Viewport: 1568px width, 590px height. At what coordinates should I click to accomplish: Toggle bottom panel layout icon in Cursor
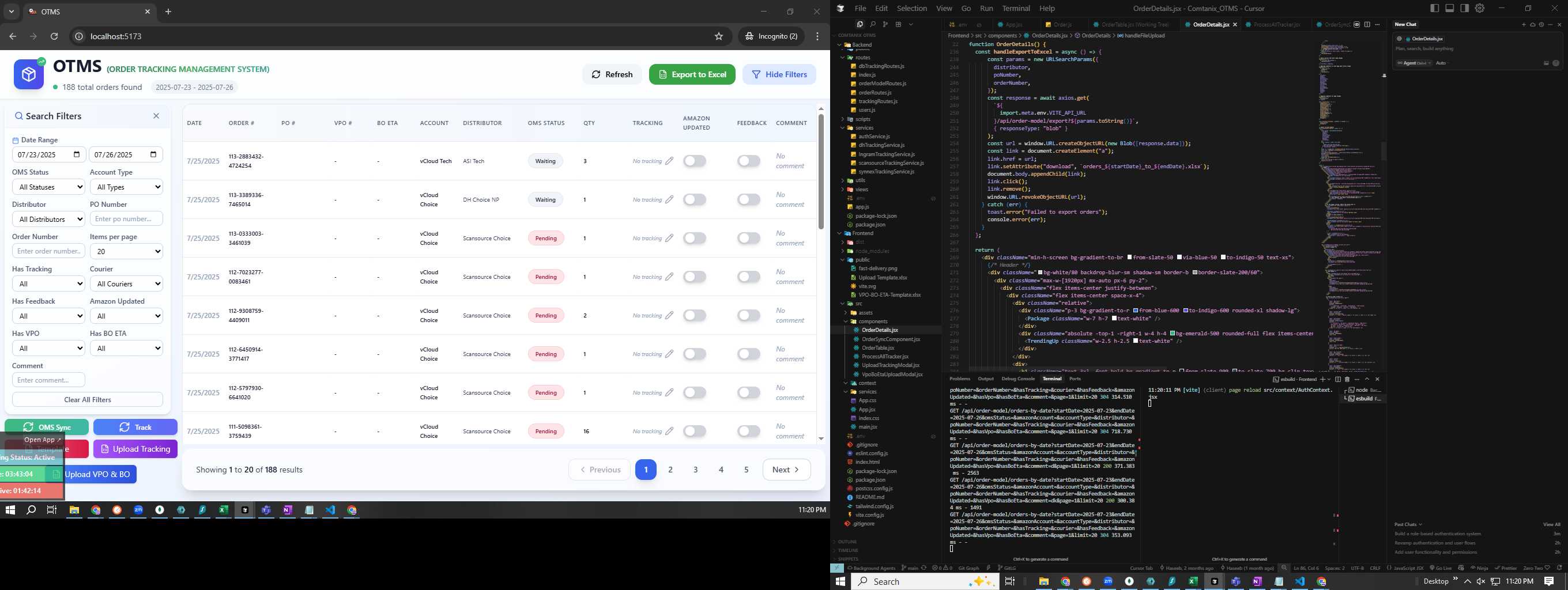[1449, 8]
